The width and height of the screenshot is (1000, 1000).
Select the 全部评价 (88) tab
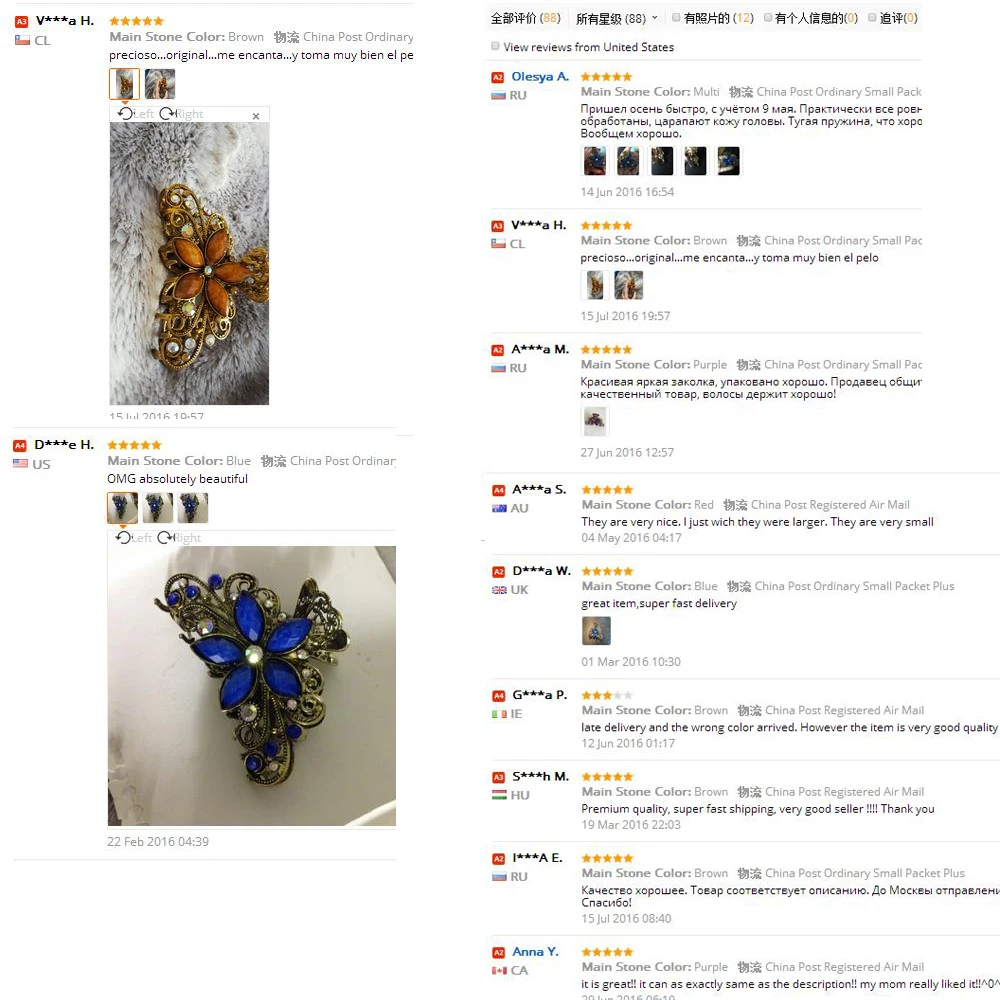[x=526, y=18]
